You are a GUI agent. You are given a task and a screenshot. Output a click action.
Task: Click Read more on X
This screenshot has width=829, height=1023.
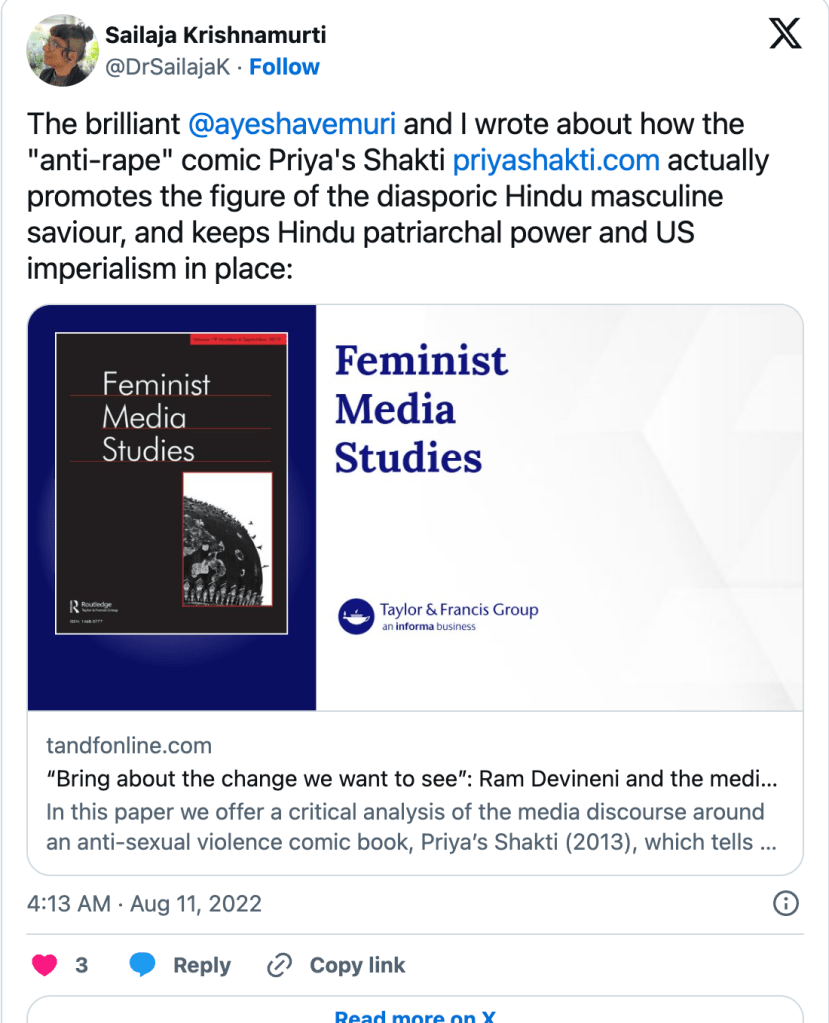click(414, 1016)
